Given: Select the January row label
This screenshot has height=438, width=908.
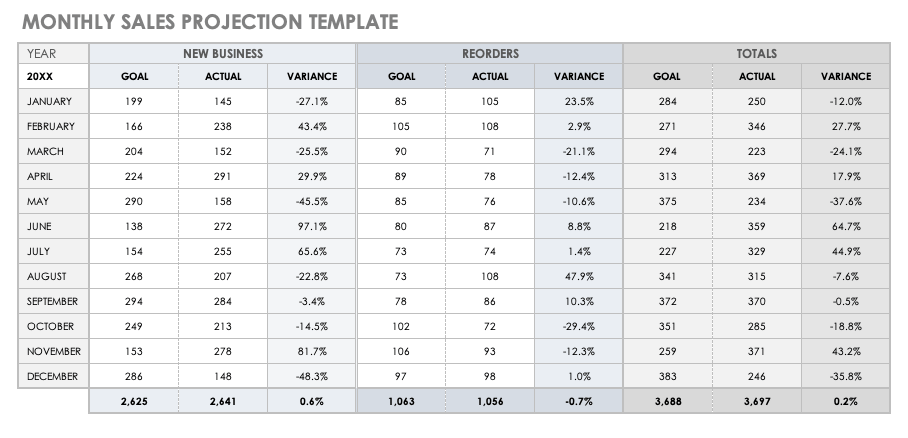Looking at the screenshot, I should point(53,101).
